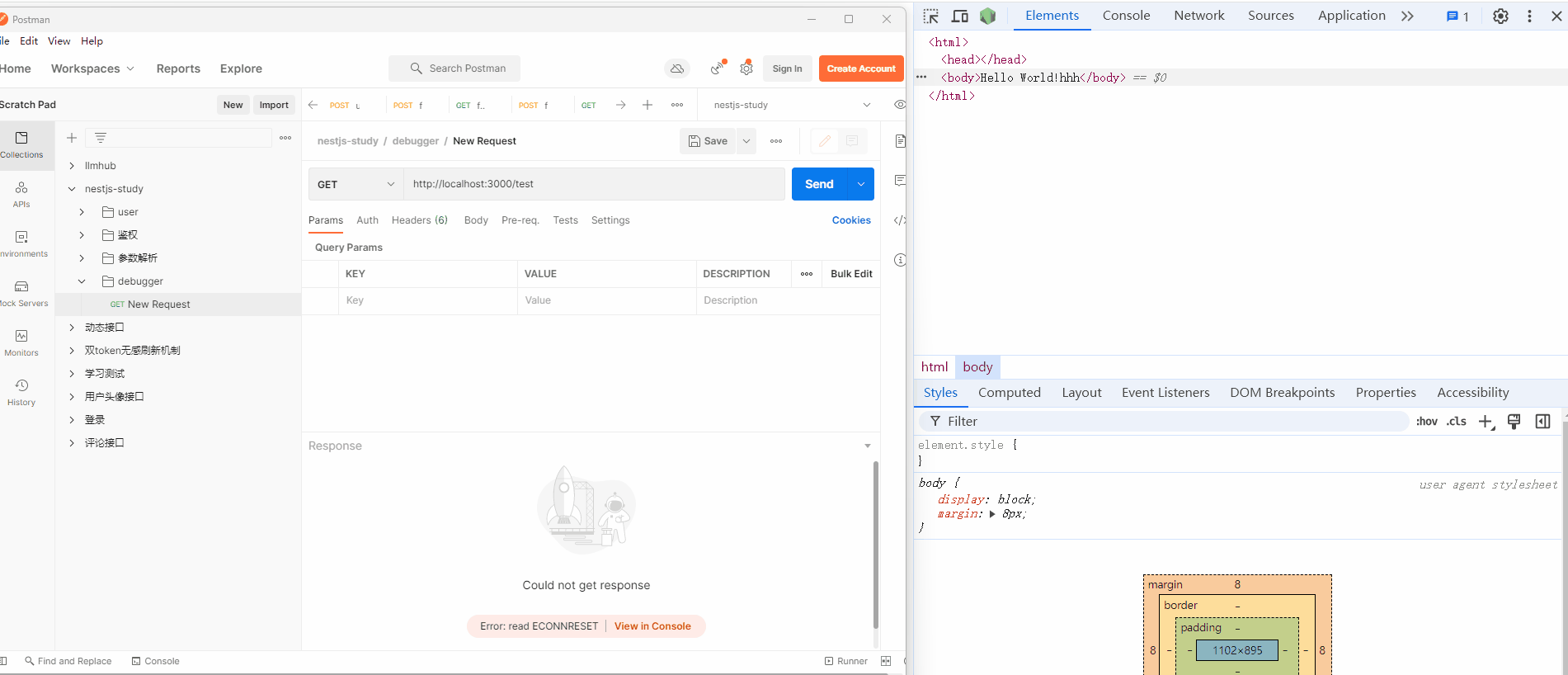Click the satellite capture requests icon

(718, 68)
